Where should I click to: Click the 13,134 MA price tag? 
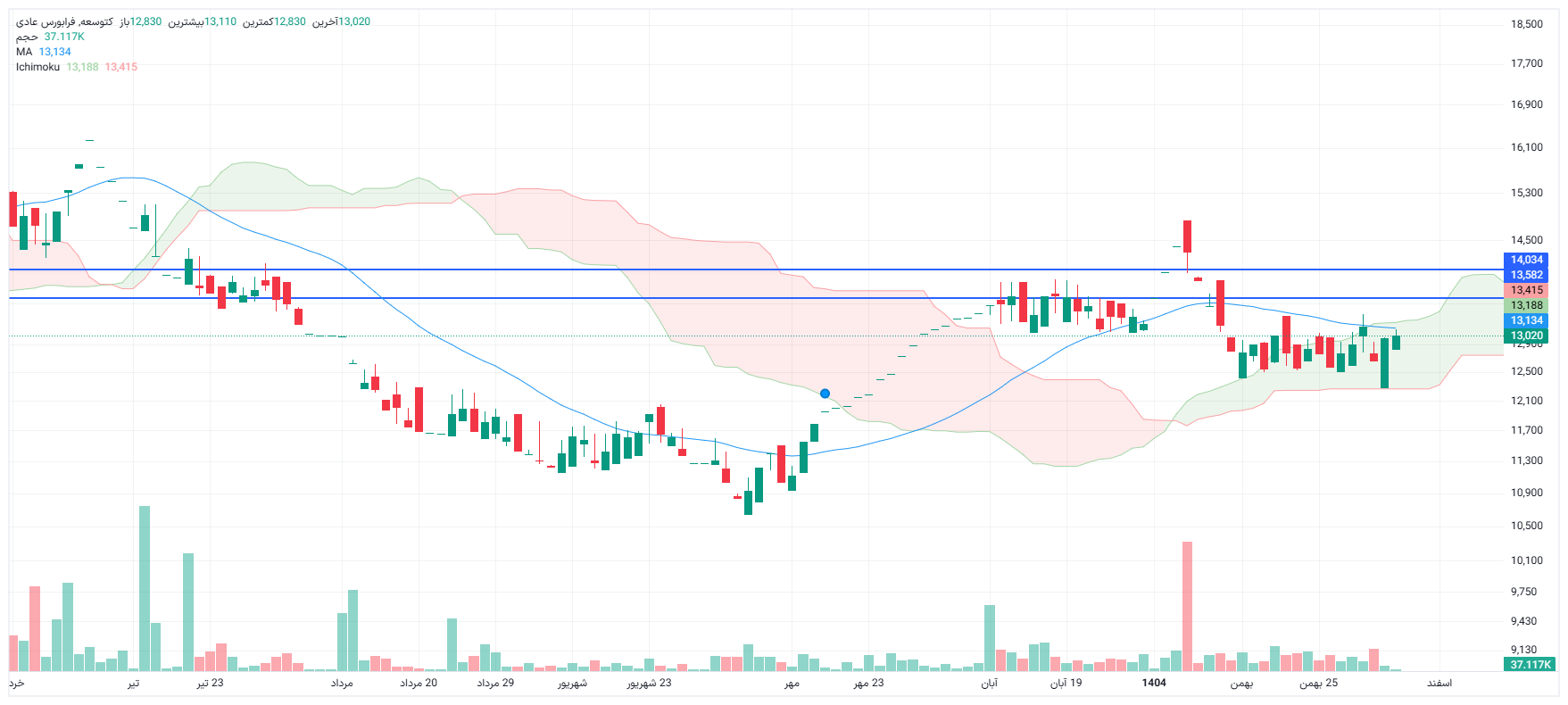pos(1526,320)
